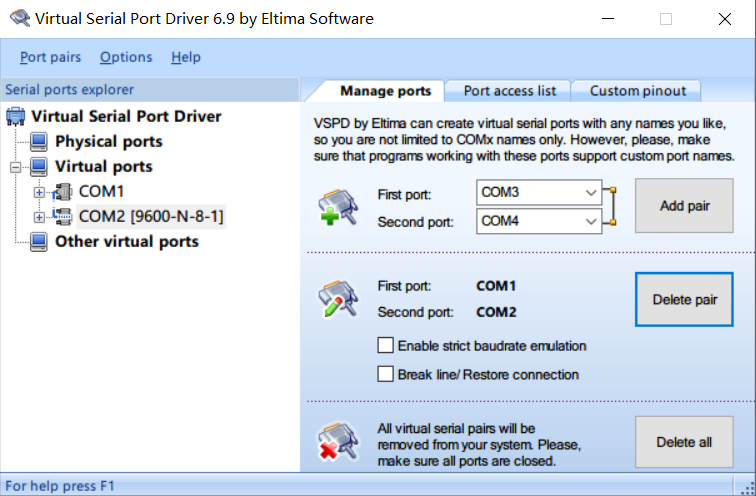This screenshot has width=756, height=496.
Task: Expand the COM2 tree node
Action: click(x=39, y=217)
